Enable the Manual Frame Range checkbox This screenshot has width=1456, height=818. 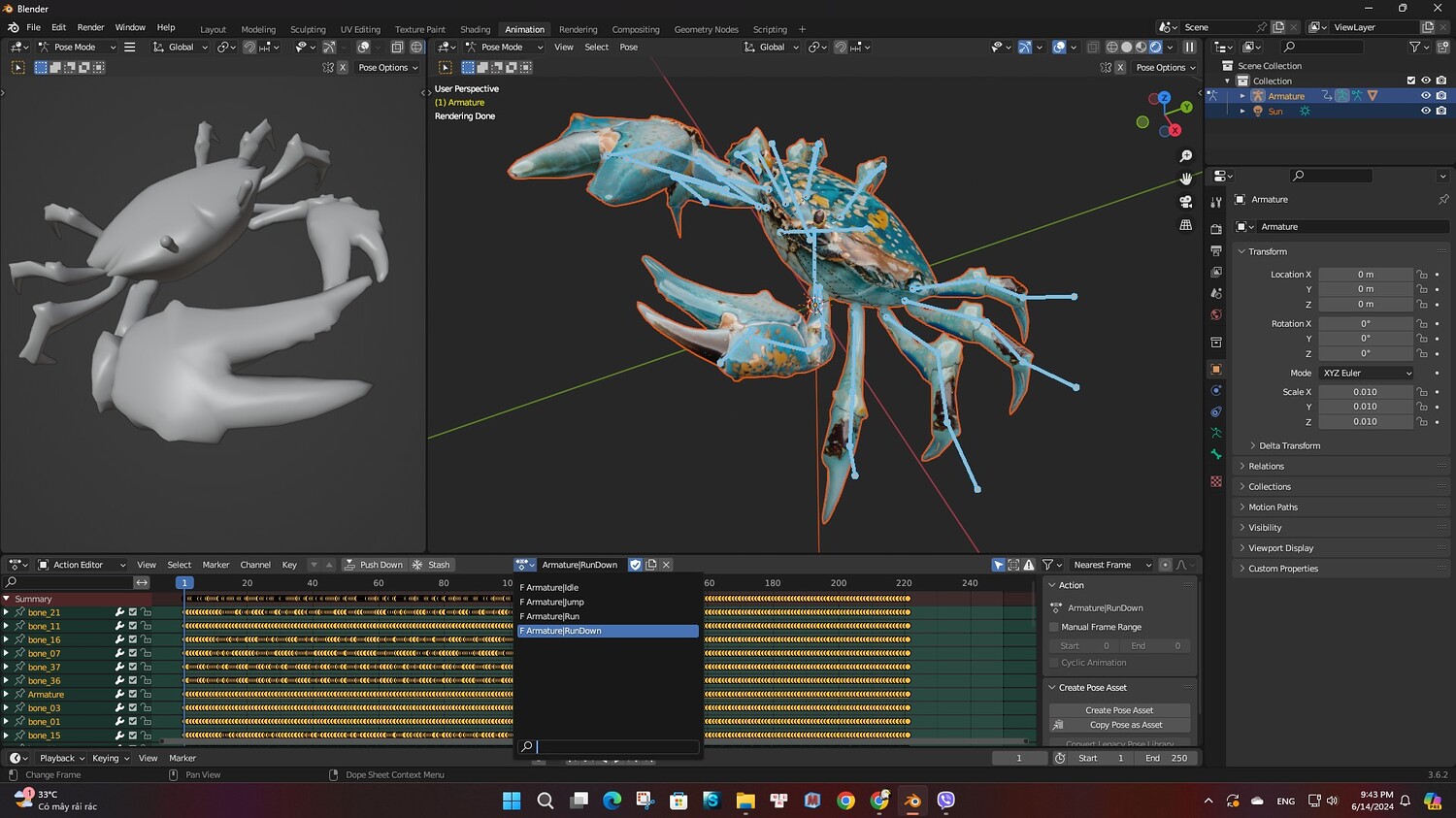point(1054,627)
